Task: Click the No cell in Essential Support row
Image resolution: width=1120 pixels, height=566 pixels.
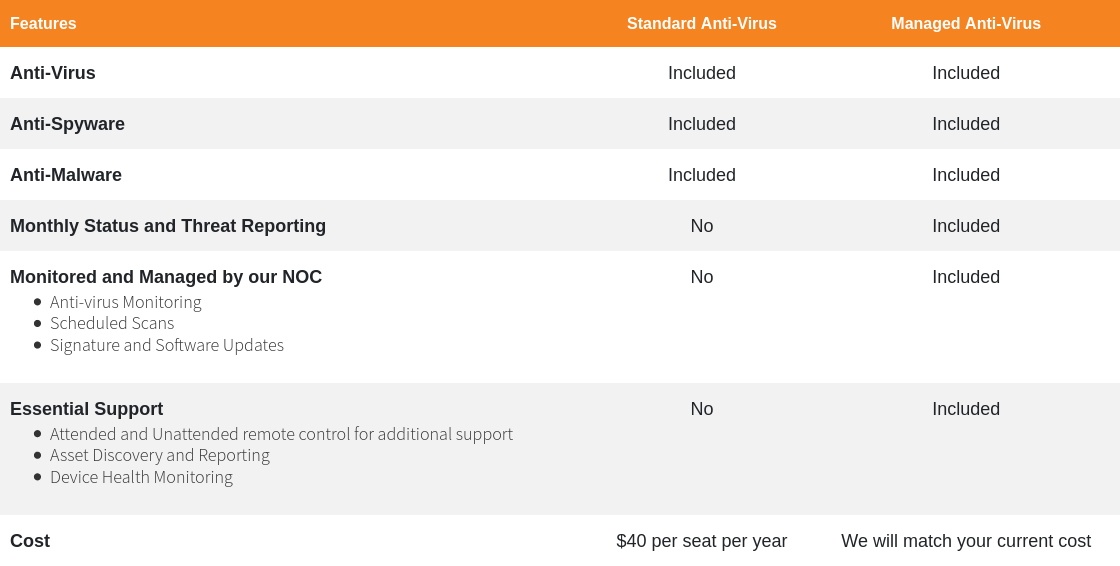Action: pos(701,409)
